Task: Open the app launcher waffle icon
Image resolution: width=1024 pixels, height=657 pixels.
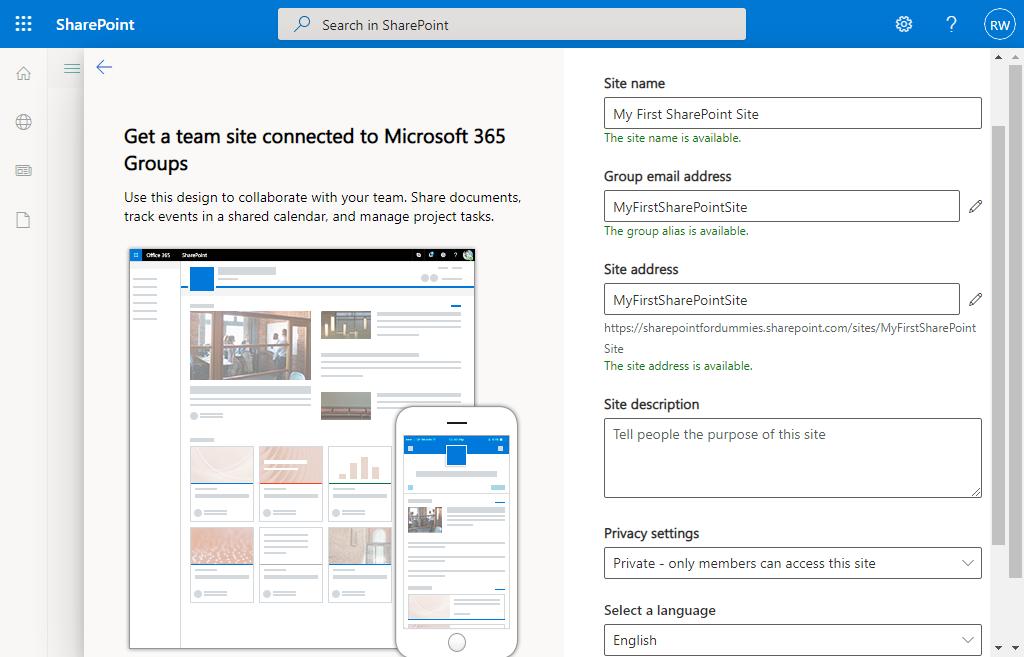Action: click(24, 24)
